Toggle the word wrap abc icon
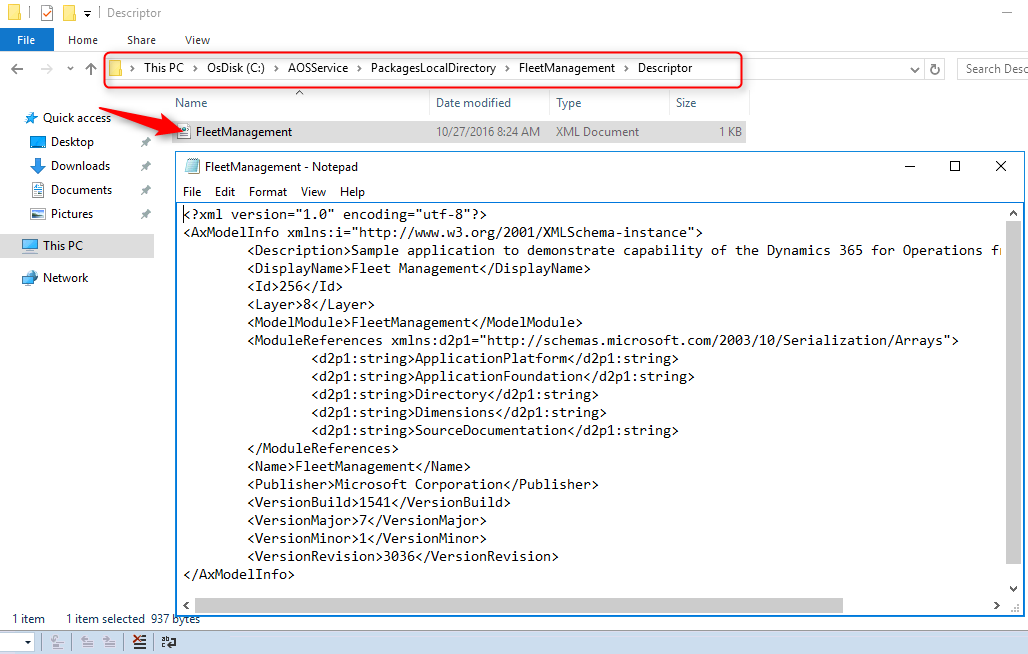This screenshot has width=1028, height=654. (168, 642)
